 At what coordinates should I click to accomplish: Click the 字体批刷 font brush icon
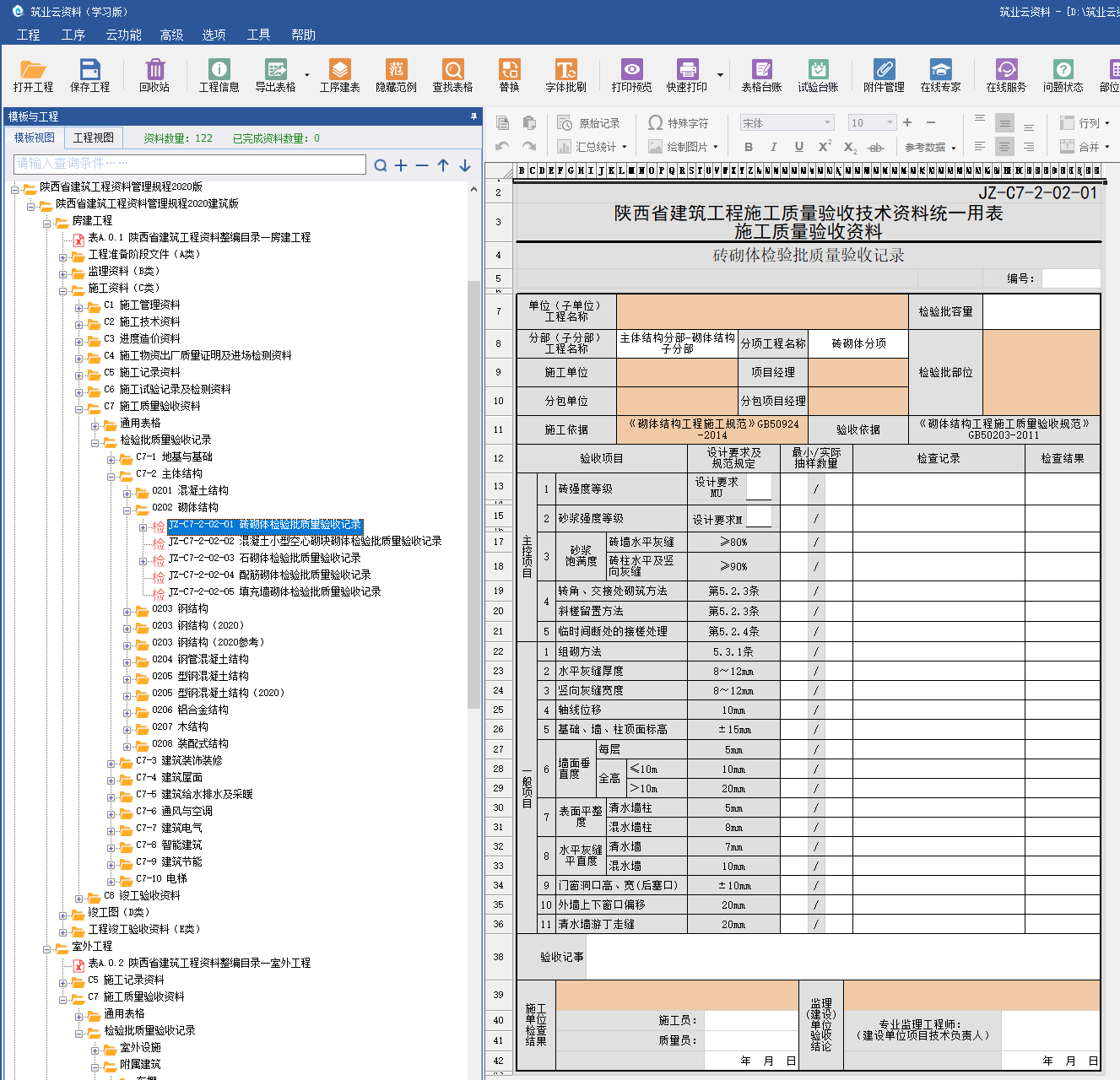(565, 75)
